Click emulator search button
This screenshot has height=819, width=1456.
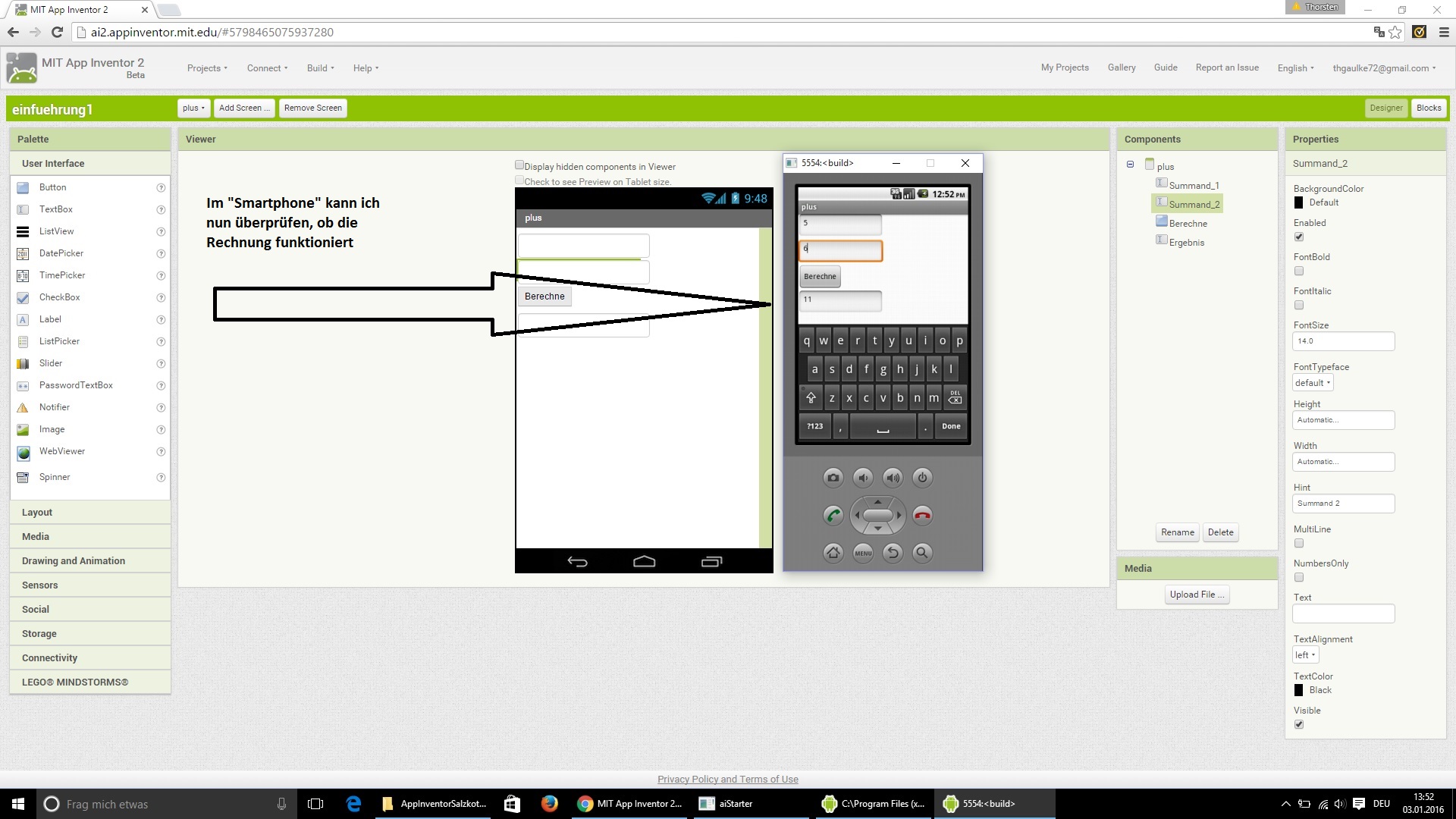(x=922, y=553)
